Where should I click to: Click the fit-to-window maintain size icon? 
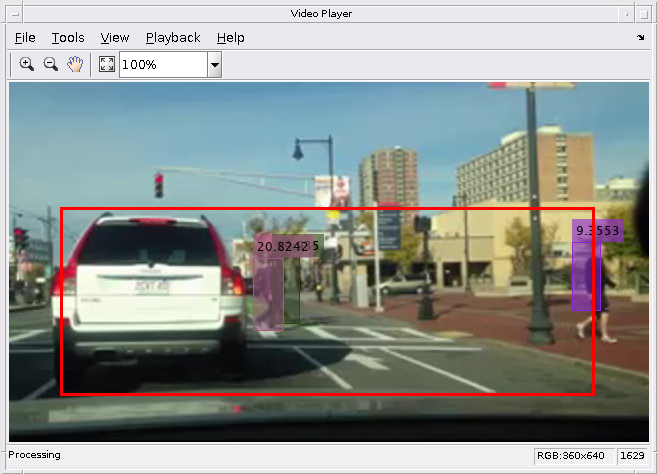click(107, 64)
